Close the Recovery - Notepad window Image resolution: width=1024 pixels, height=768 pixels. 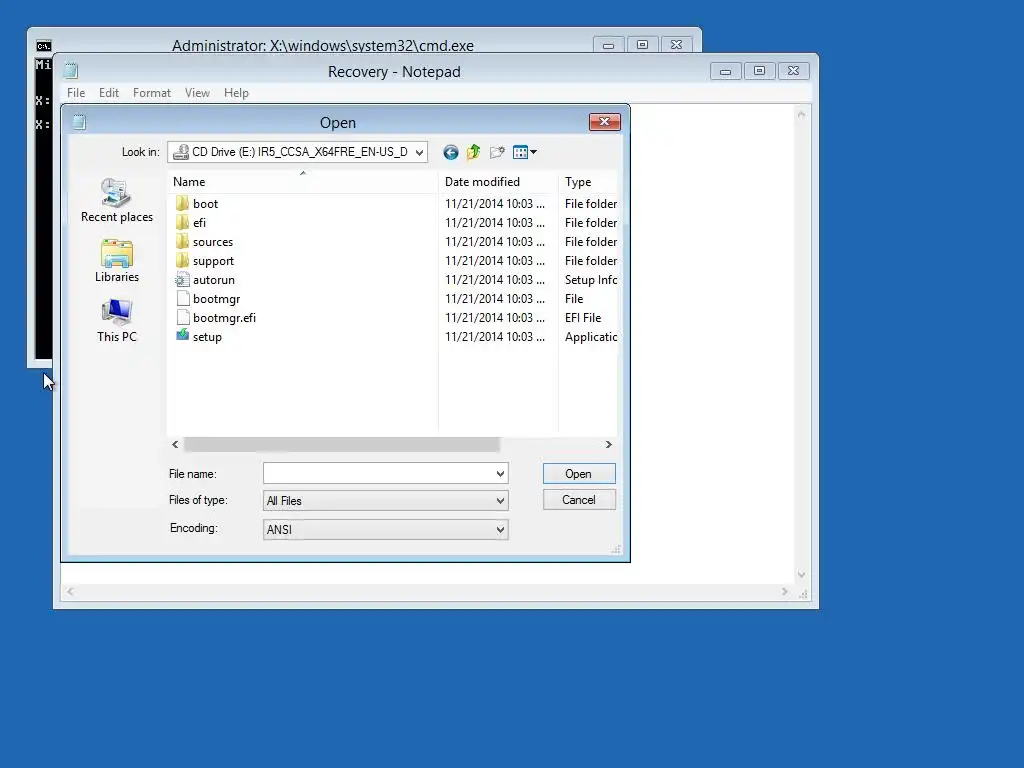pos(793,71)
